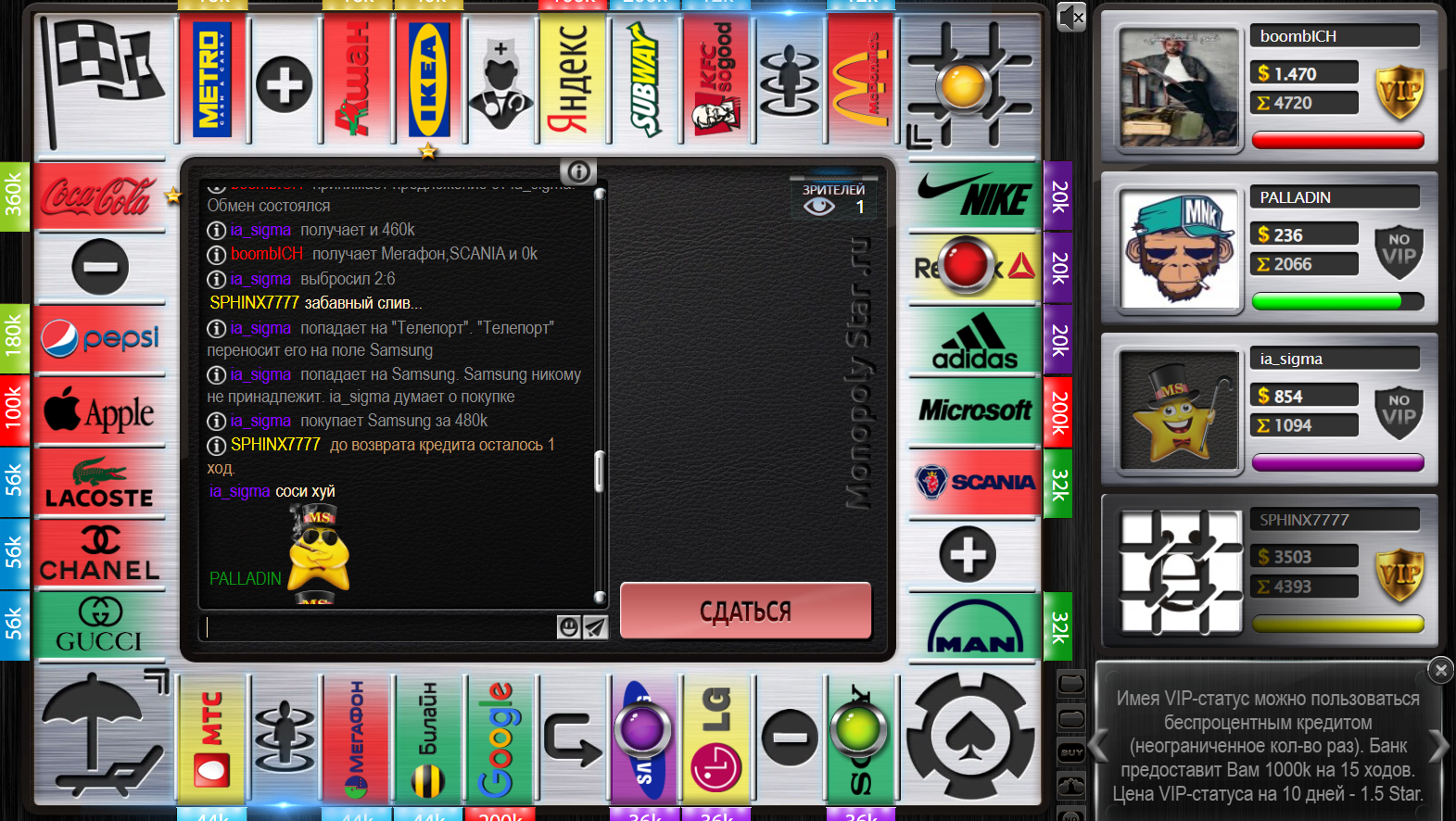This screenshot has height=821, width=1456.
Task: Click the two-fists sidebar icon
Action: [x=1071, y=787]
